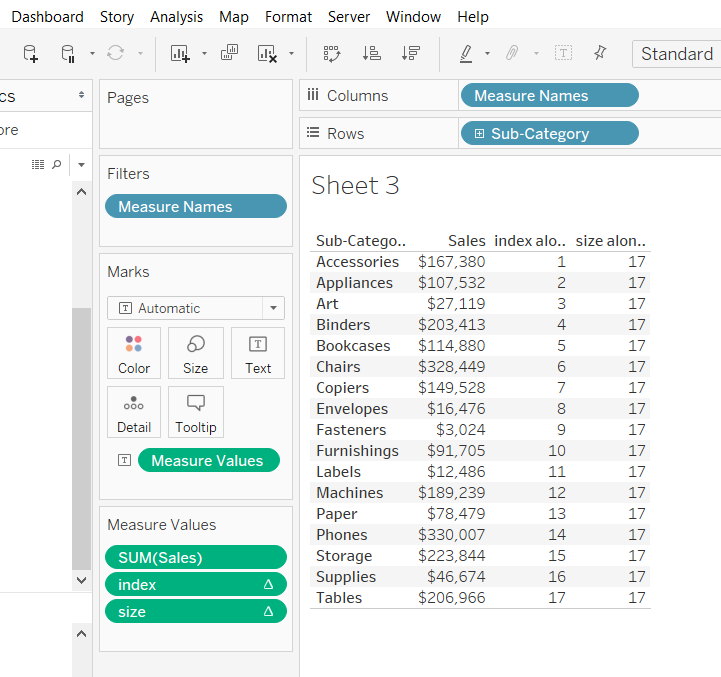Click the Clear Sheet icon
721x677 pixels.
[x=267, y=54]
